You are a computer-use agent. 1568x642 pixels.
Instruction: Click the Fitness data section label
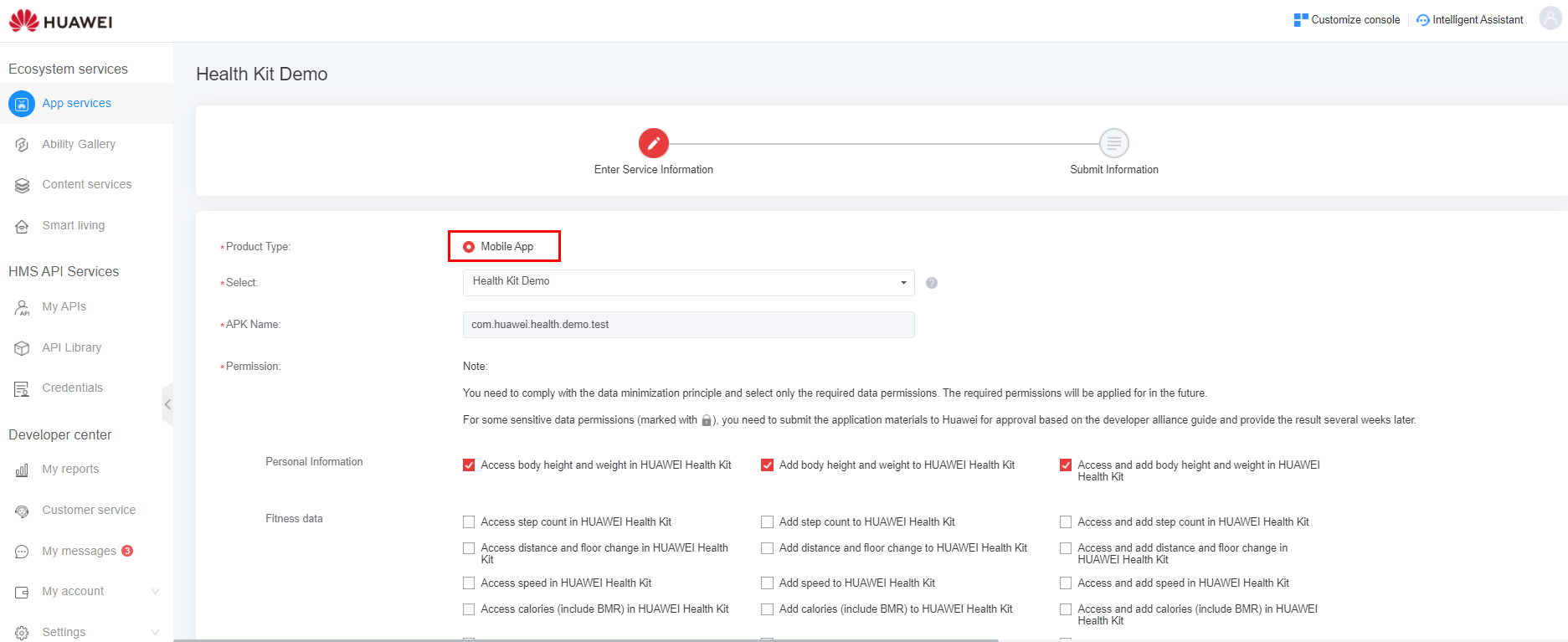(x=294, y=519)
